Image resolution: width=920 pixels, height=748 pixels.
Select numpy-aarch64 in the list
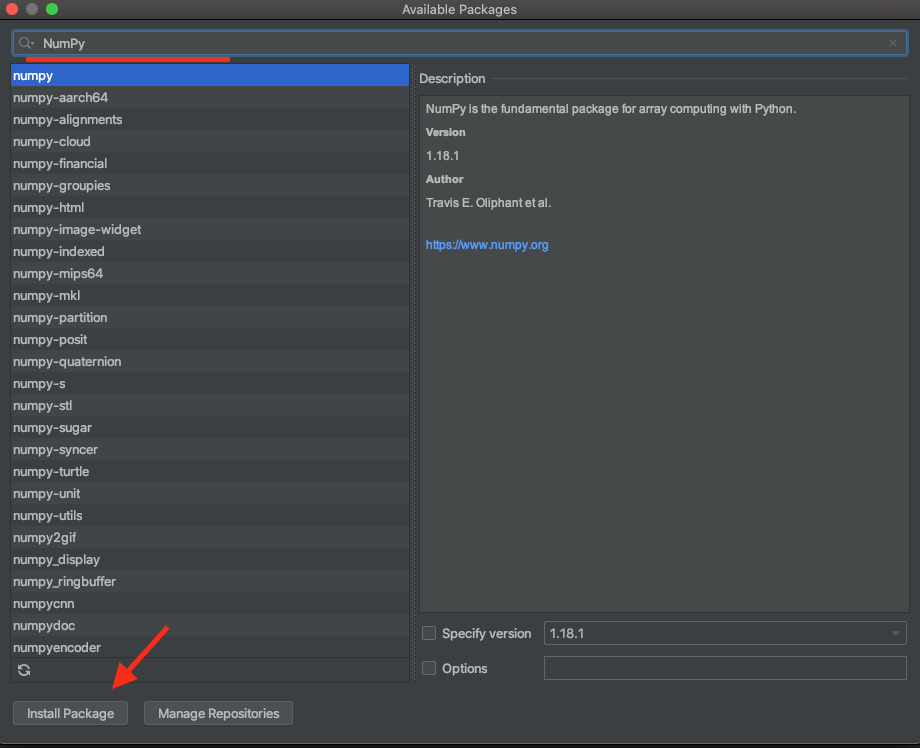click(210, 97)
